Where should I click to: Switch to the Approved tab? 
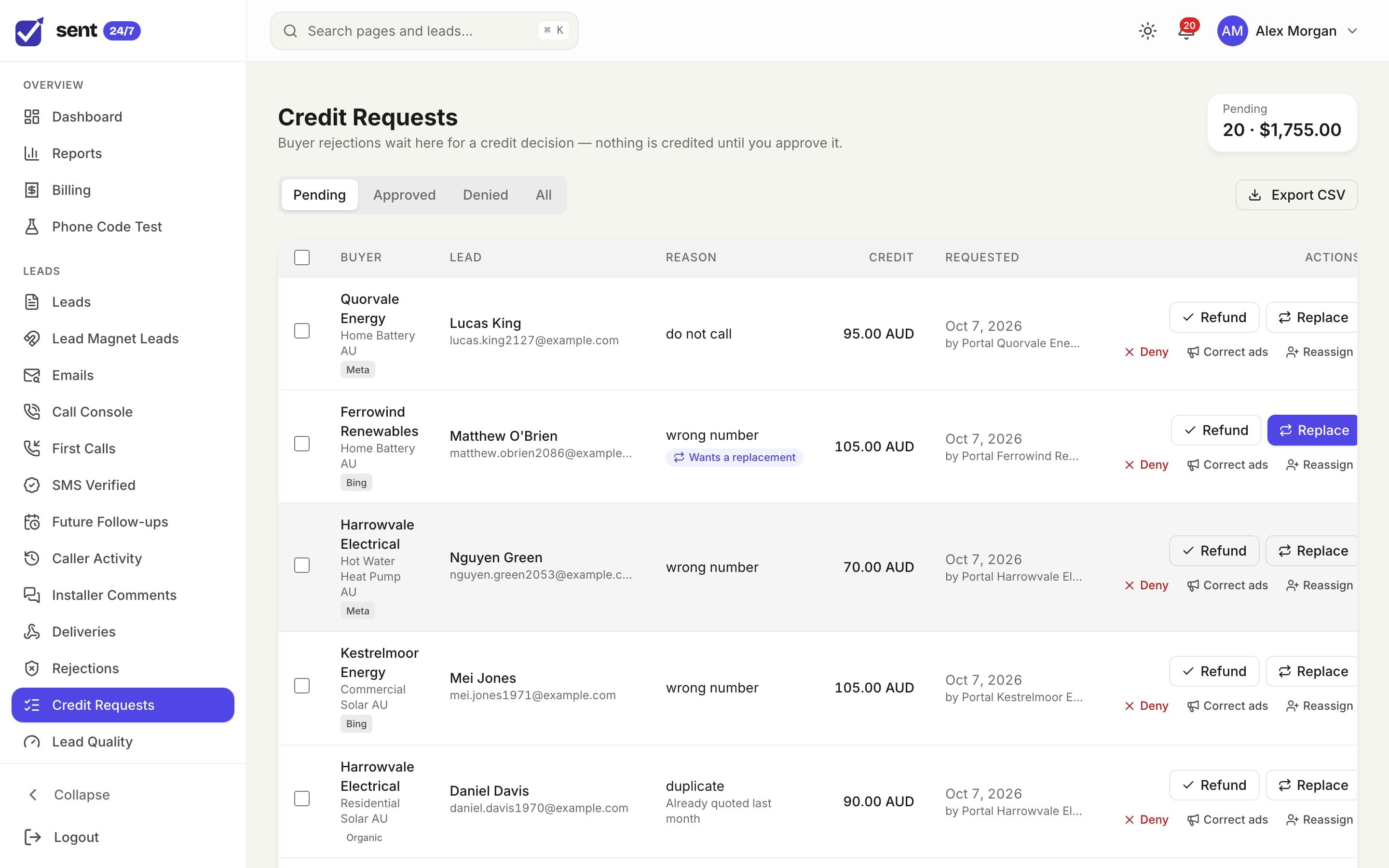(404, 195)
